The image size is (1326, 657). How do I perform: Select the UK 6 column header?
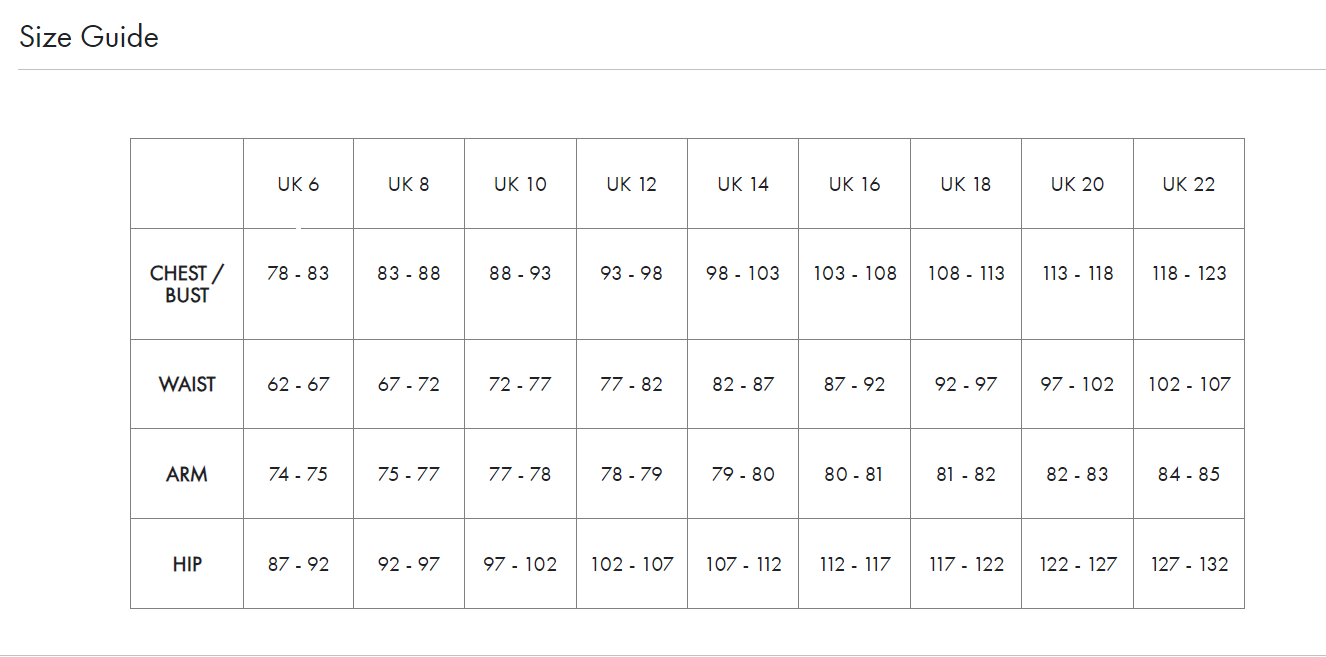[298, 184]
